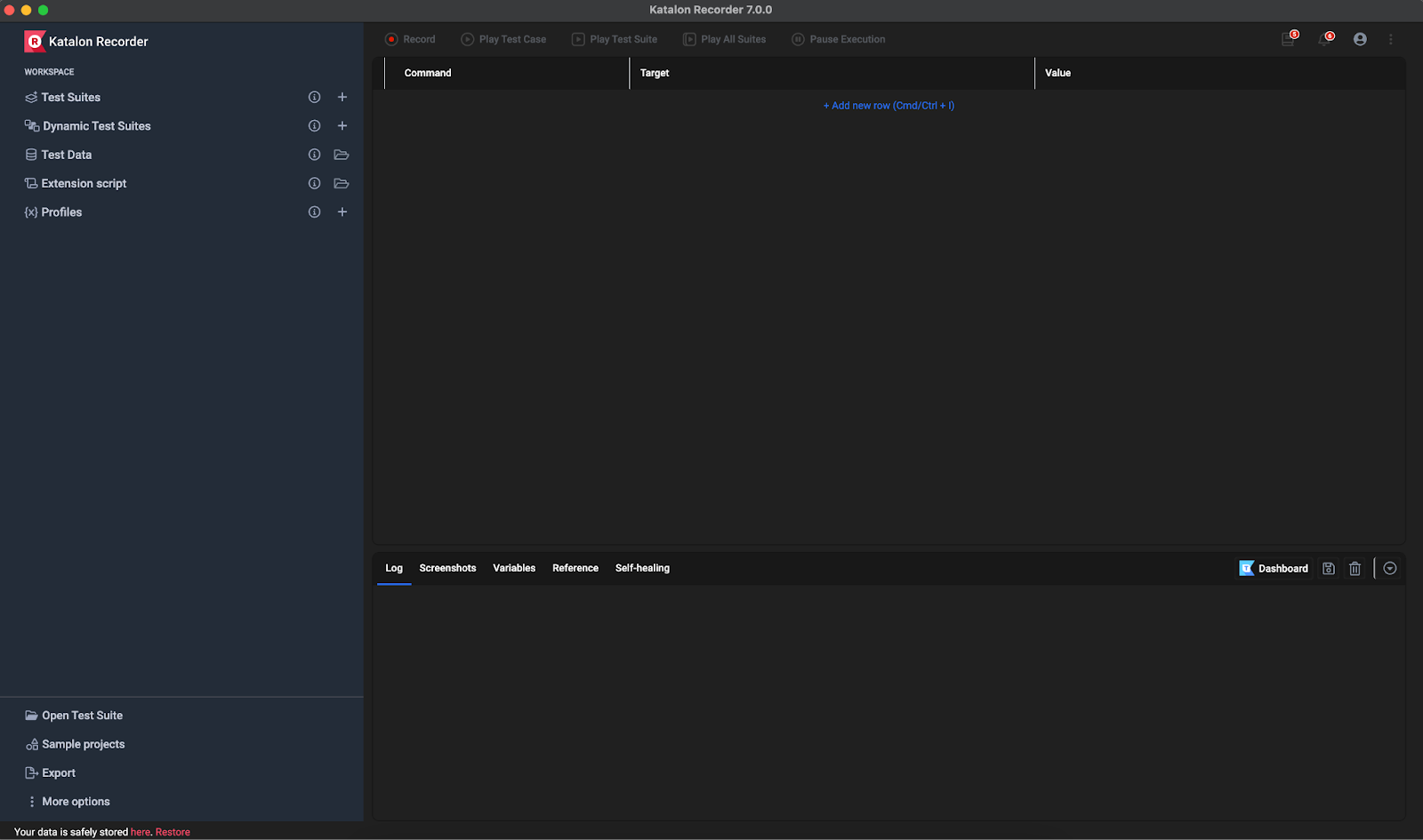
Task: Switch to the Reference tab
Action: pos(575,568)
